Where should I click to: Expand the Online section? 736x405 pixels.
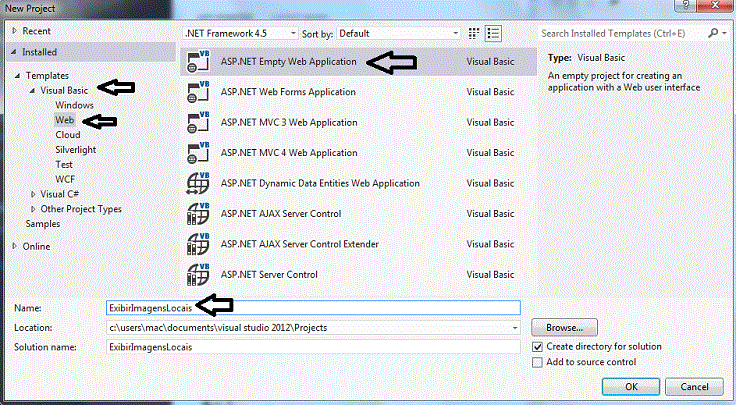pos(14,246)
